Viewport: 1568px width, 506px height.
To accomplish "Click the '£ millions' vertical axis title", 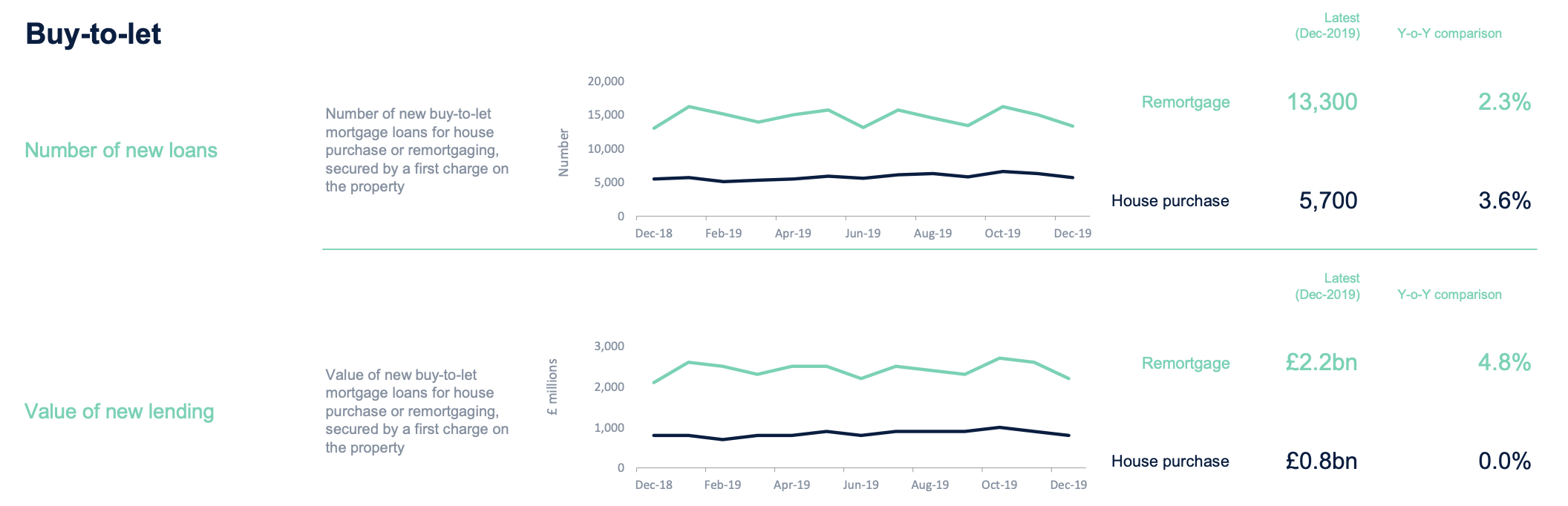I will [x=552, y=387].
